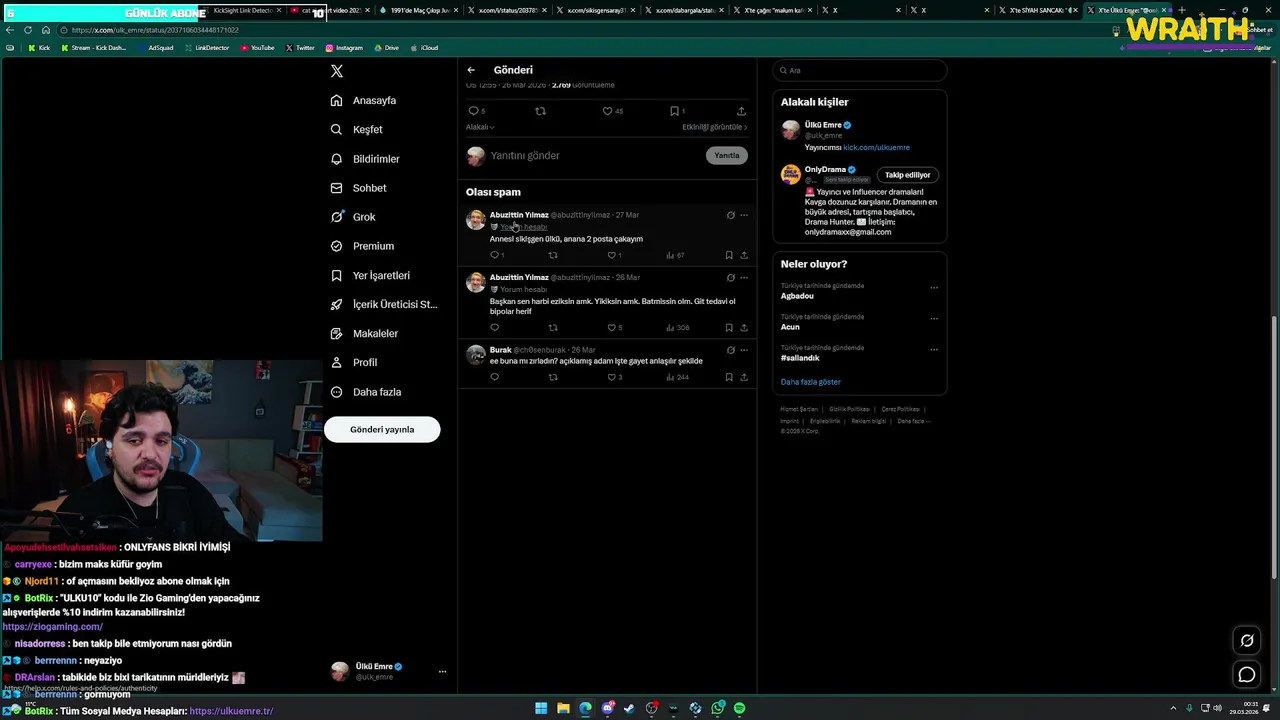This screenshot has height=720, width=1280.
Task: Open Grok from the sidebar
Action: (353, 217)
